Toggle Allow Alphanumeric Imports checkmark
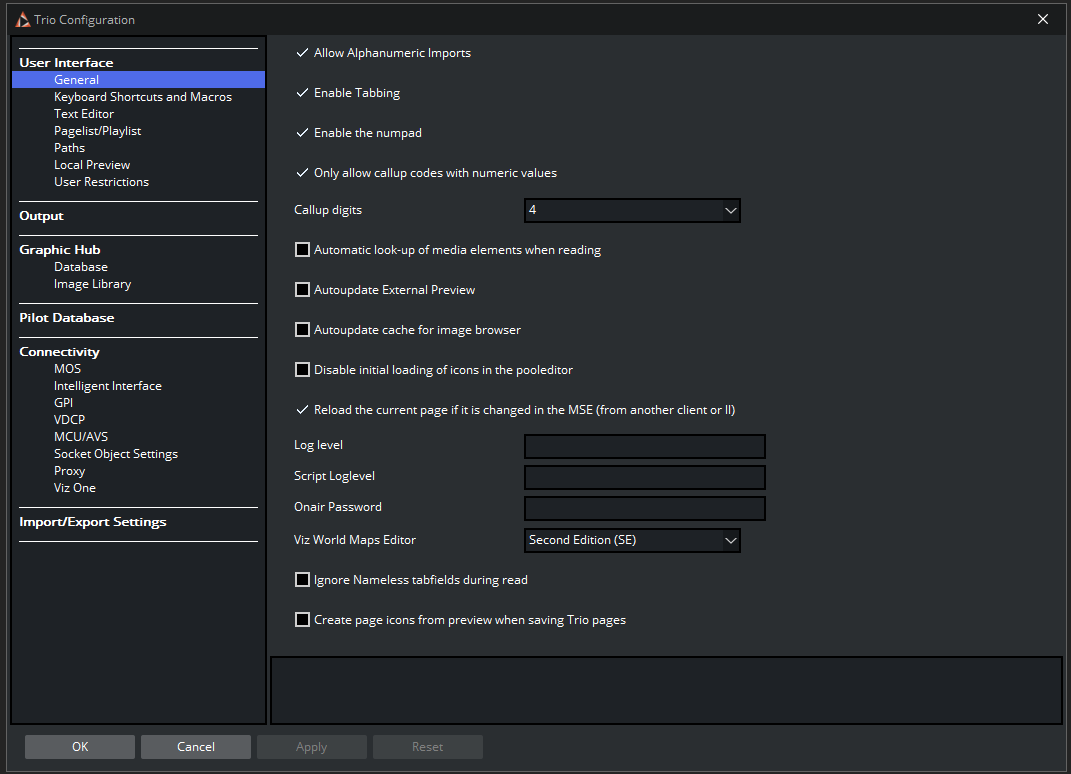Viewport: 1071px width, 774px height. pos(302,53)
